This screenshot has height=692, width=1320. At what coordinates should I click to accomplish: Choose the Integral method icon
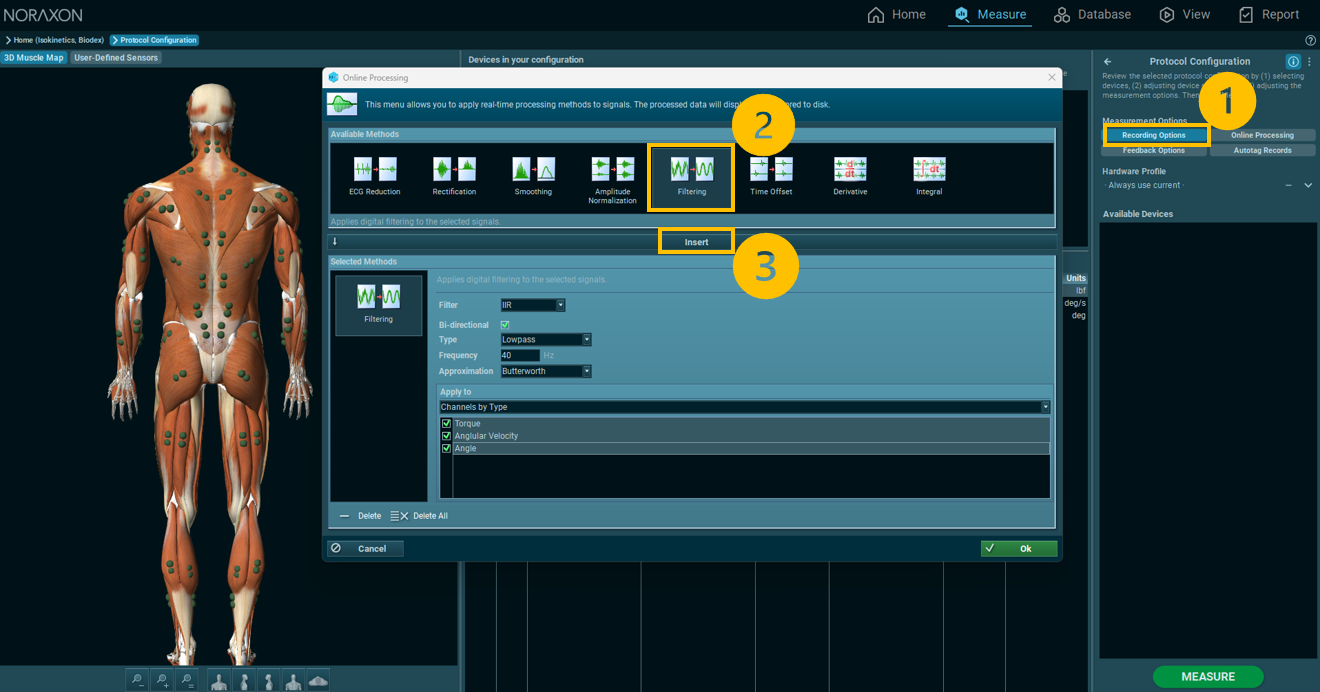click(x=929, y=169)
